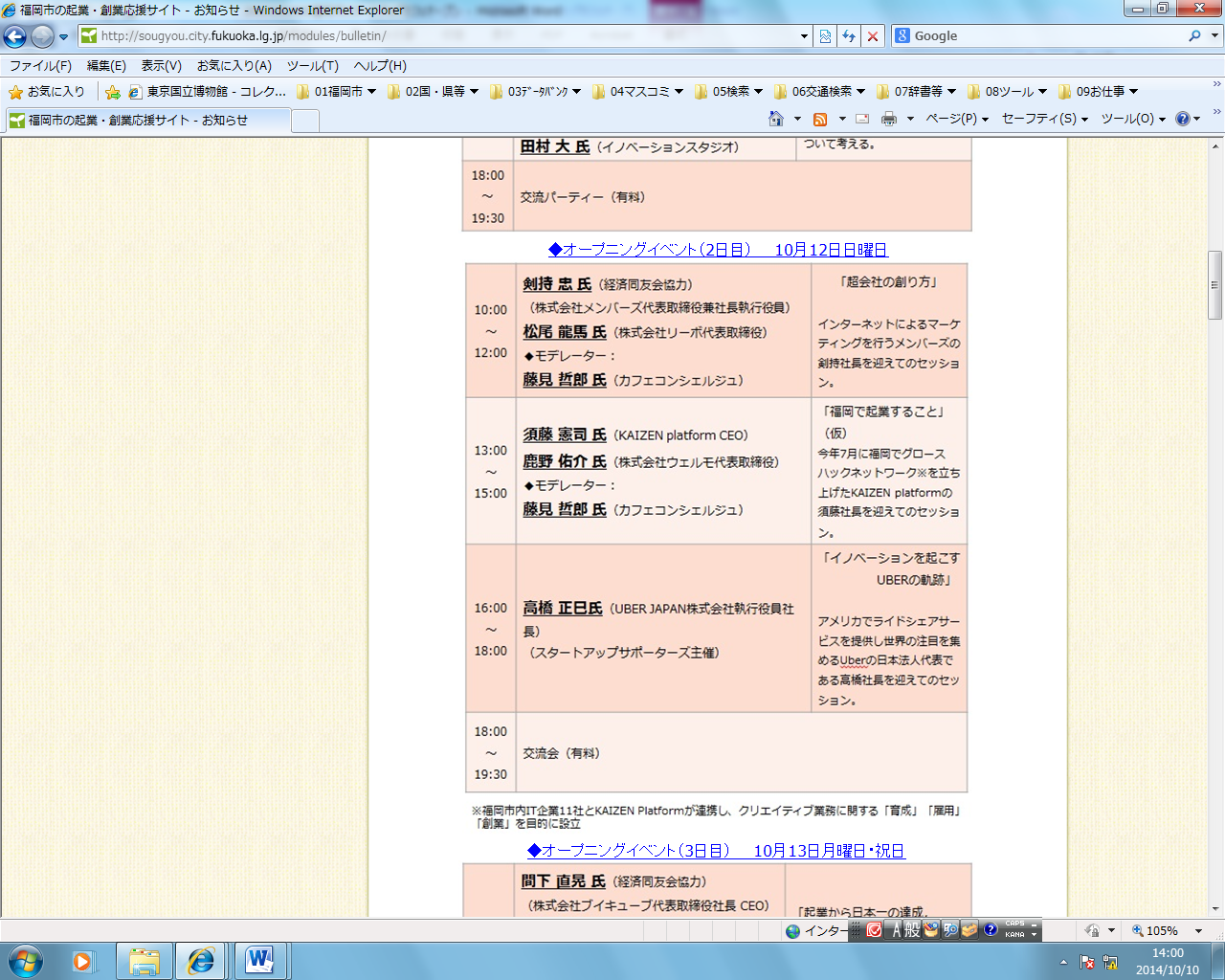Click the Refresh page icon
1225x980 pixels.
(849, 36)
